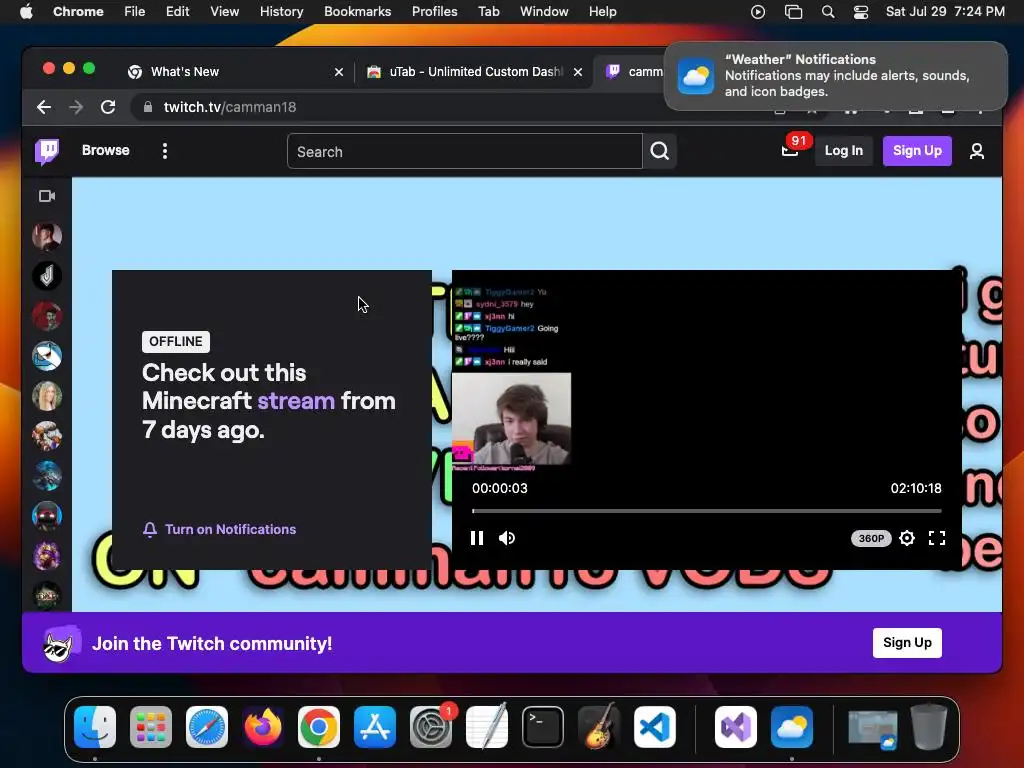Click the search magnifier button
Screen dimensions: 1024x768
point(660,152)
